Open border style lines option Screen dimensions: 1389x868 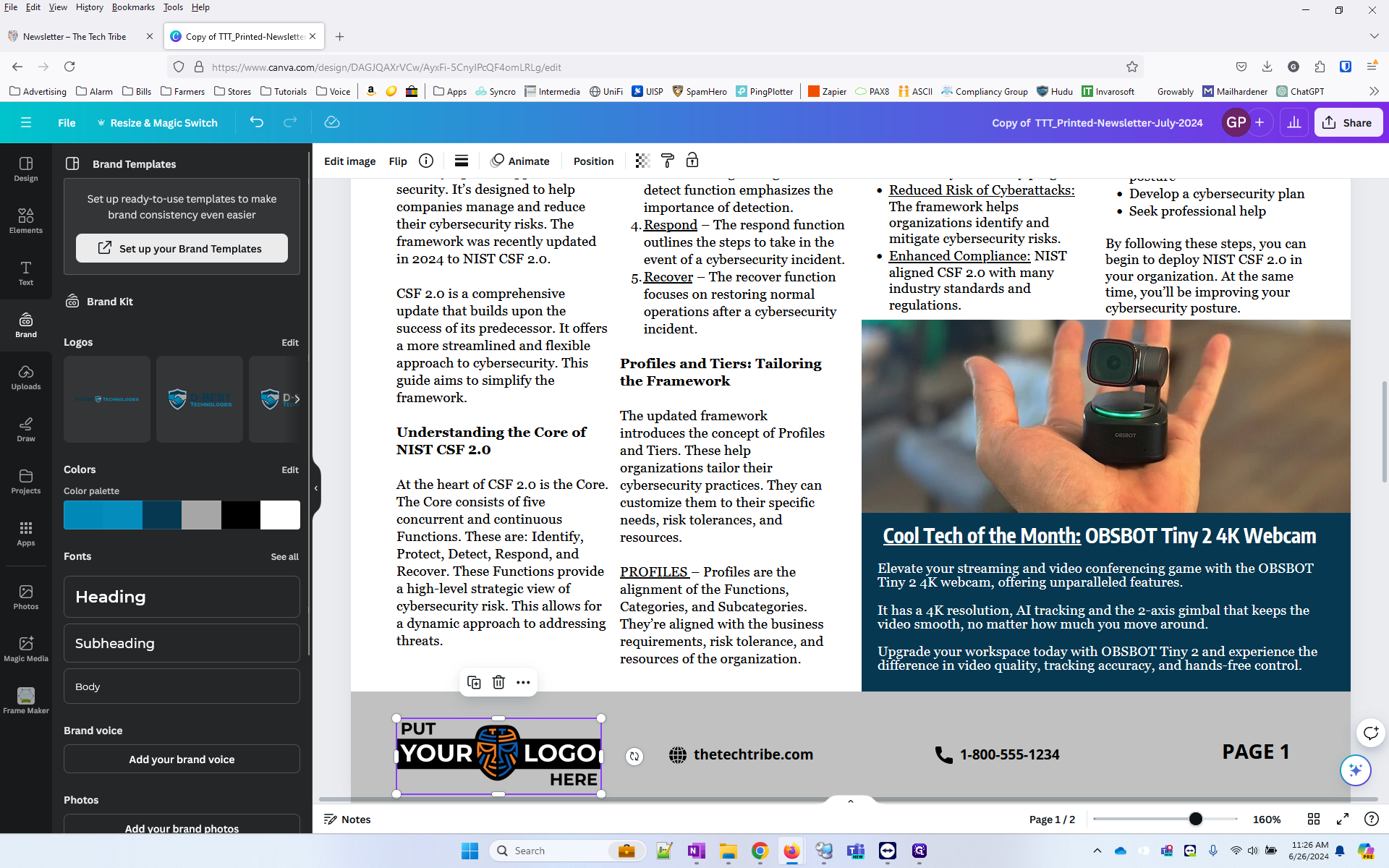pos(462,161)
